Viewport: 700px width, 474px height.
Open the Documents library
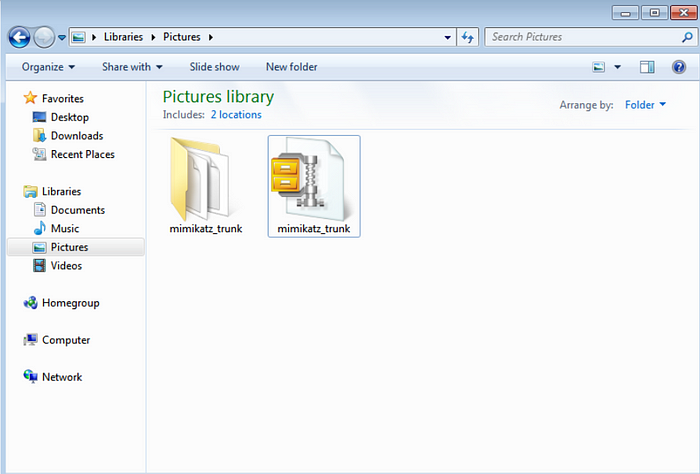coord(78,210)
